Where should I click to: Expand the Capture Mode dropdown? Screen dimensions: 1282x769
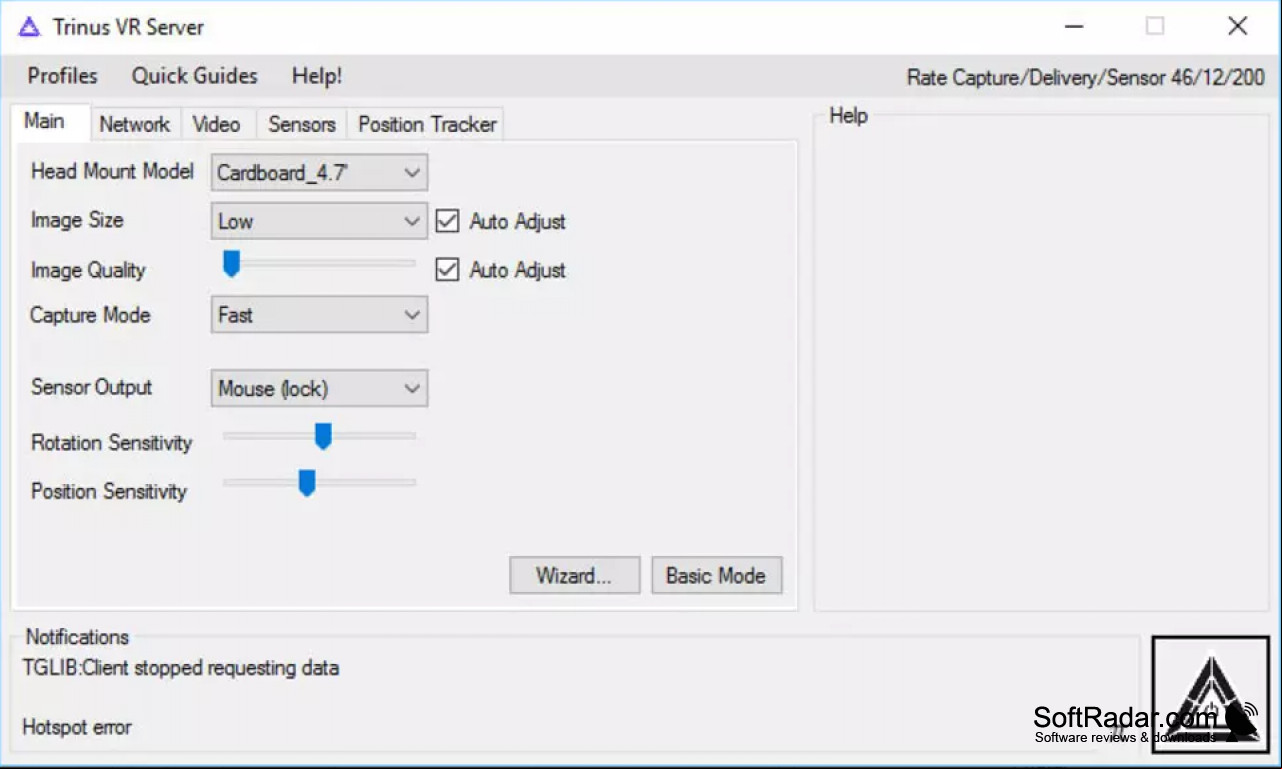coord(319,315)
